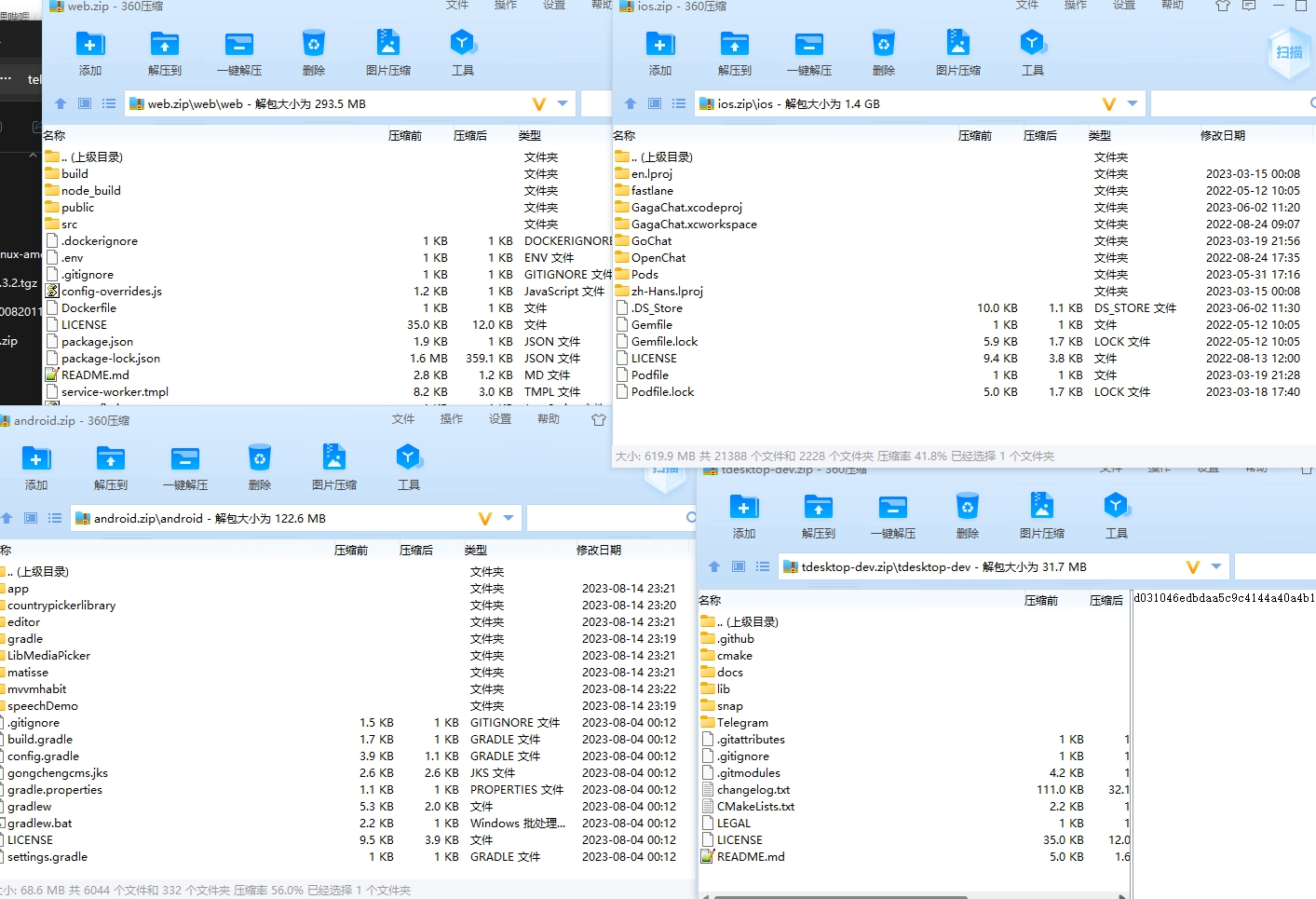Open 操作 menu in android.zip window

(452, 419)
